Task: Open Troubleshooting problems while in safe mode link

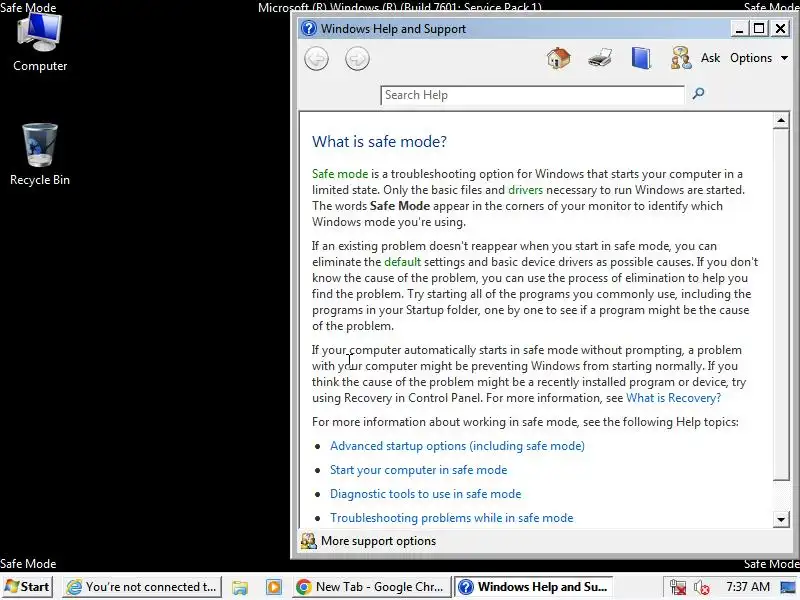Action: click(452, 518)
